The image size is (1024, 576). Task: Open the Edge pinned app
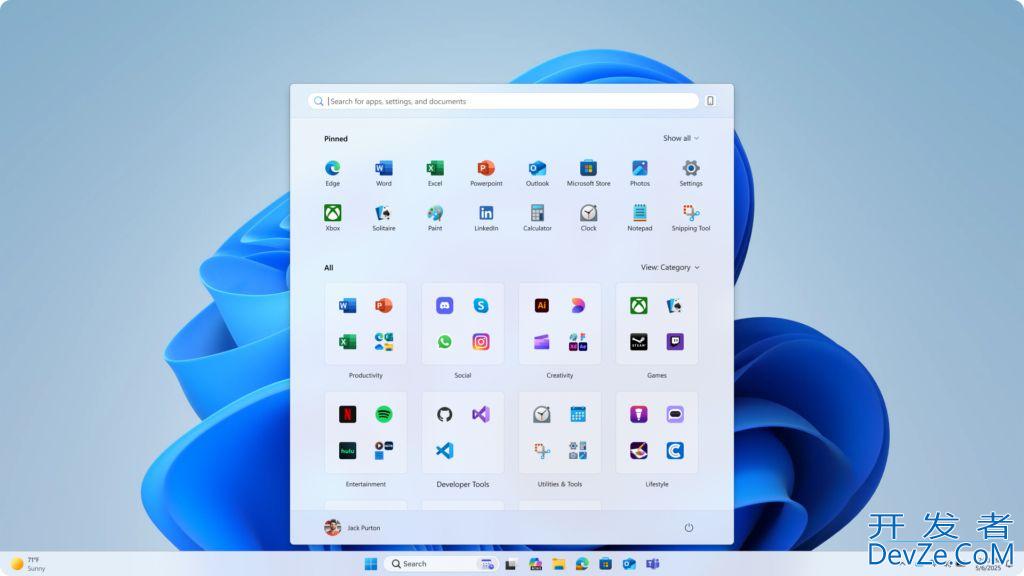coord(332,169)
